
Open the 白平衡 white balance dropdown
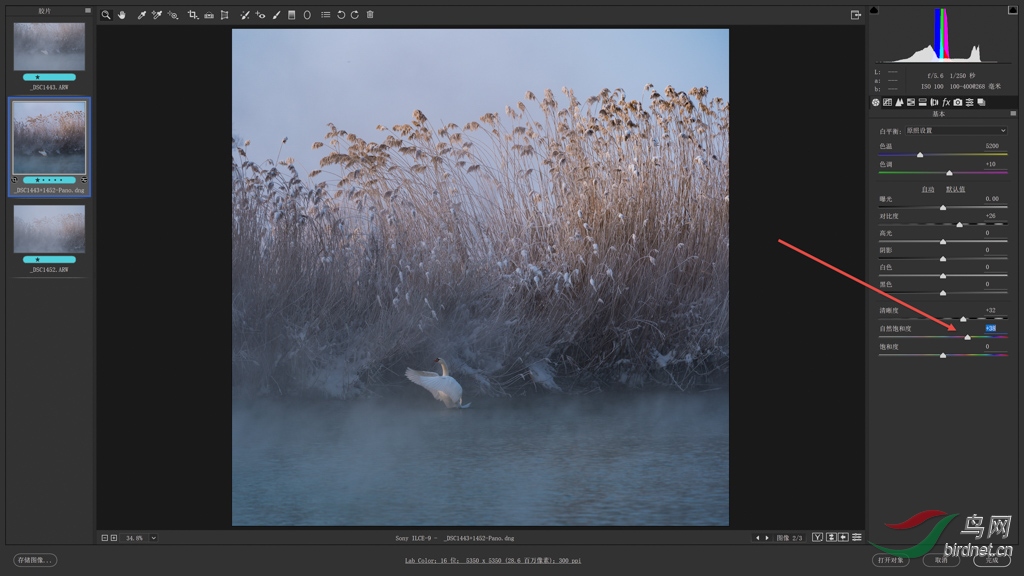(x=955, y=131)
